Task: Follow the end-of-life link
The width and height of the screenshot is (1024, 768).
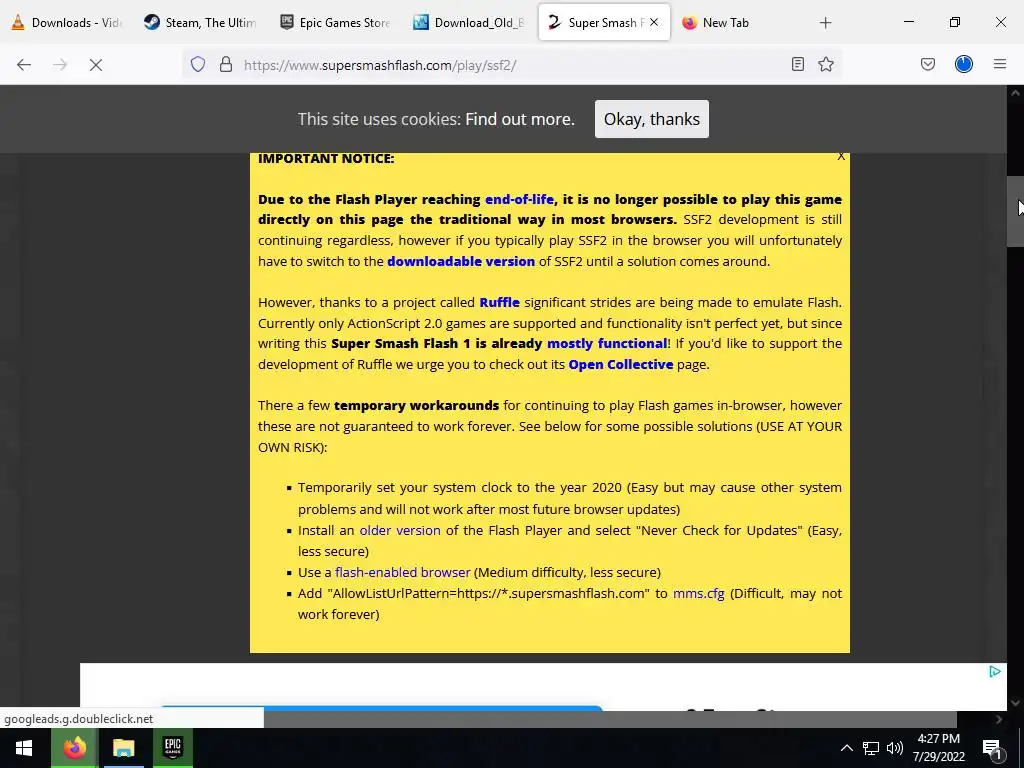Action: pyautogui.click(x=519, y=199)
